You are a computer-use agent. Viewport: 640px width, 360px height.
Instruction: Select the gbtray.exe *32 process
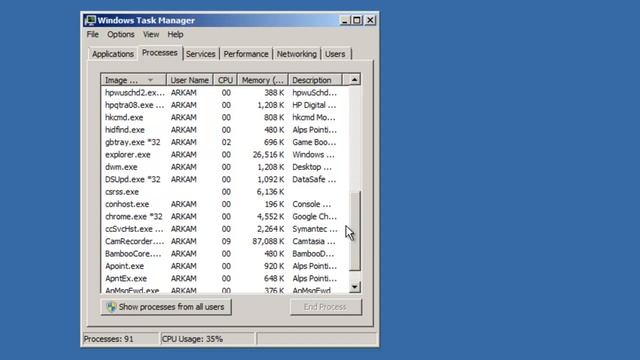click(x=224, y=142)
